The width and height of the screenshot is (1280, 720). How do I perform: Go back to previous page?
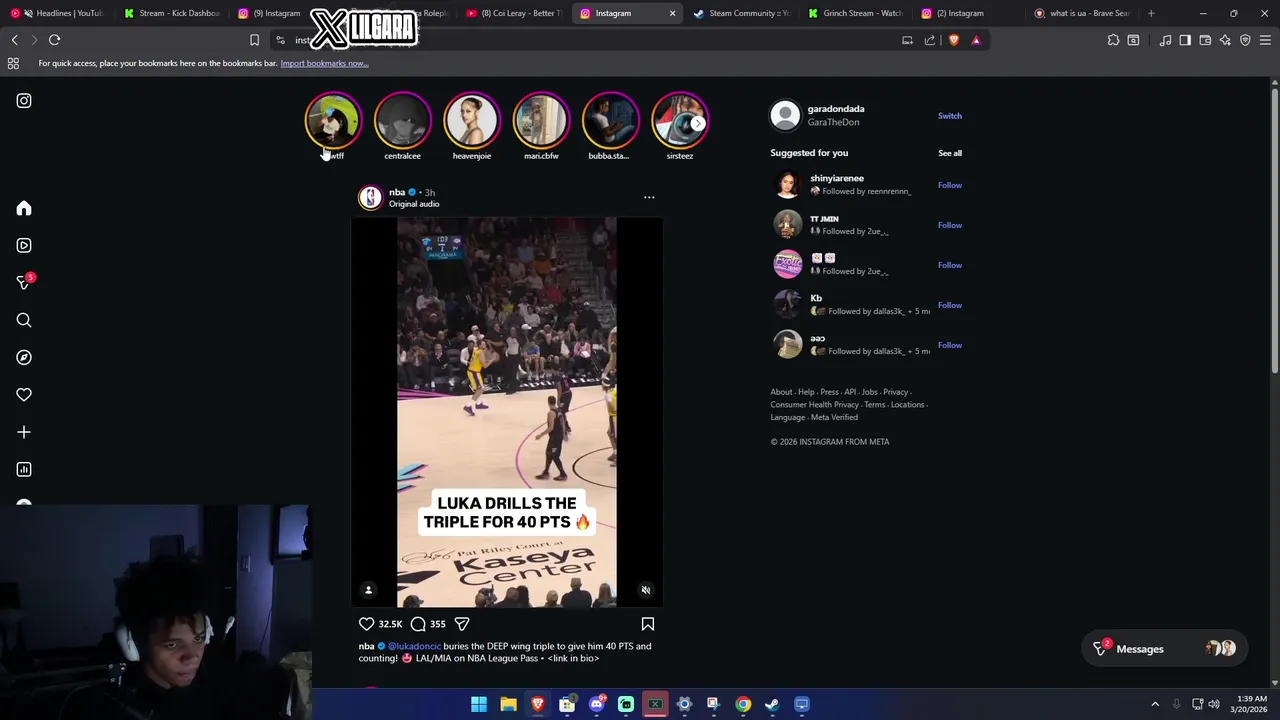point(14,40)
